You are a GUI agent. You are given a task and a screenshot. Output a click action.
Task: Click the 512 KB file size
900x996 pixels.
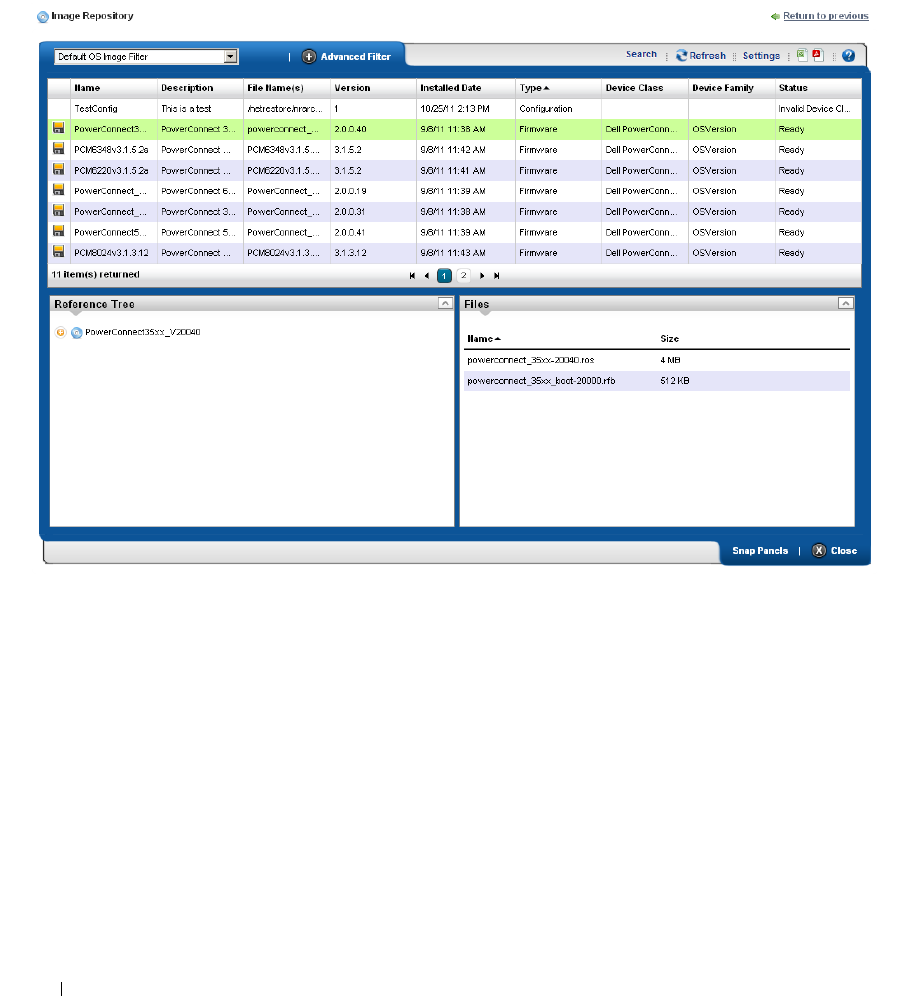pos(675,381)
